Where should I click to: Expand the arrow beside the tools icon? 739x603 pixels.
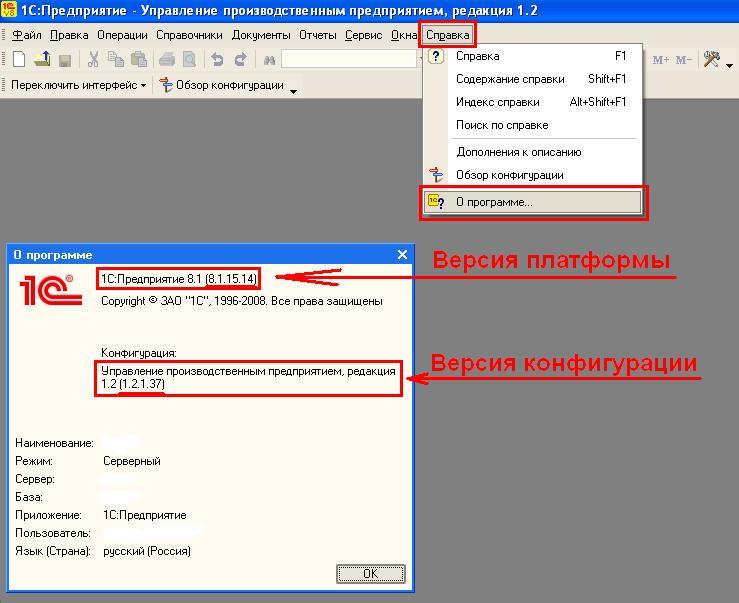(729, 66)
